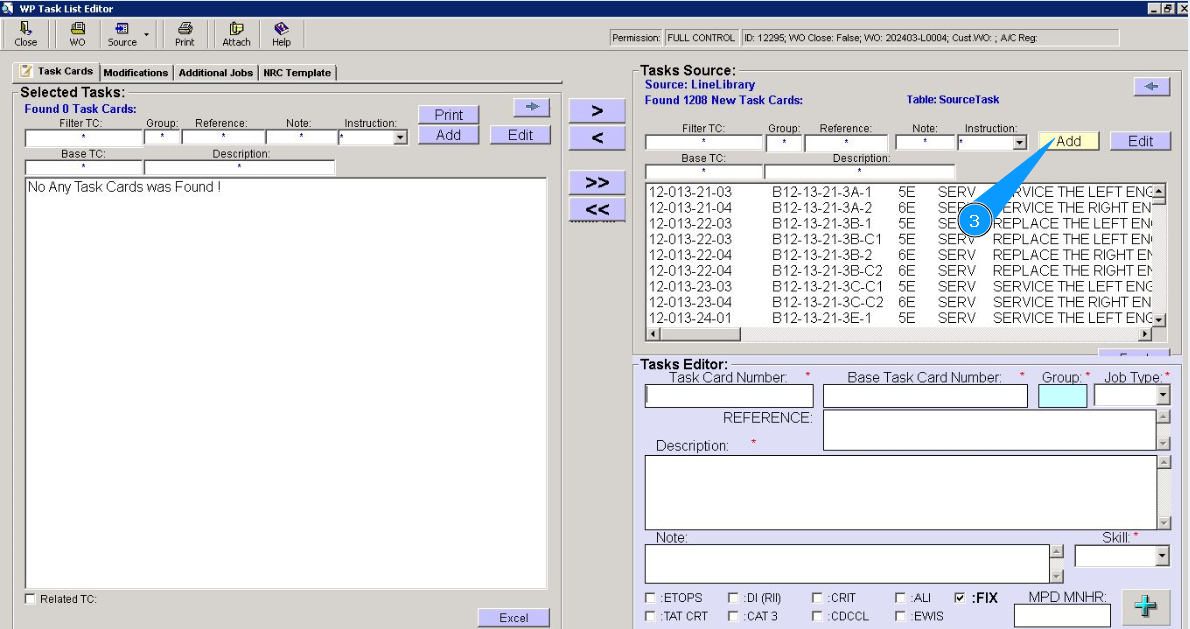Open the WO toolbar icon
This screenshot has height=629, width=1190.
click(77, 34)
